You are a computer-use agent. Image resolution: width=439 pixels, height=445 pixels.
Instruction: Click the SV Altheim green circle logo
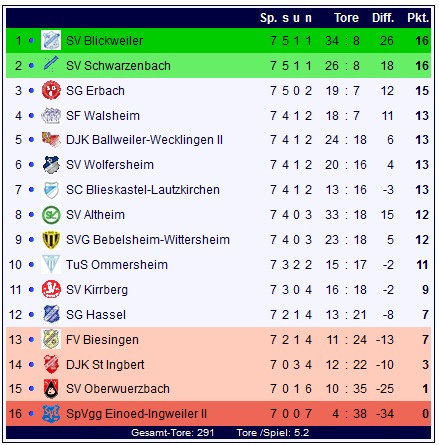click(51, 215)
